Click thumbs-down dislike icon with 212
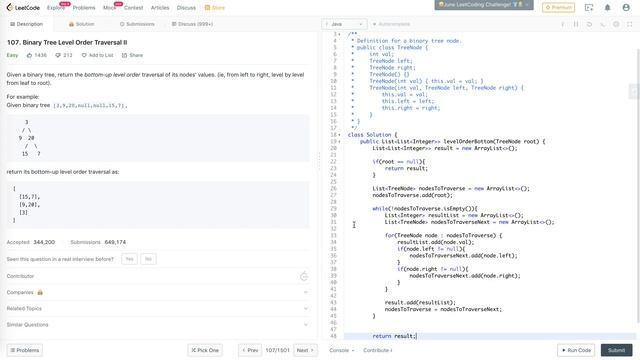640x360 pixels. (x=58, y=55)
